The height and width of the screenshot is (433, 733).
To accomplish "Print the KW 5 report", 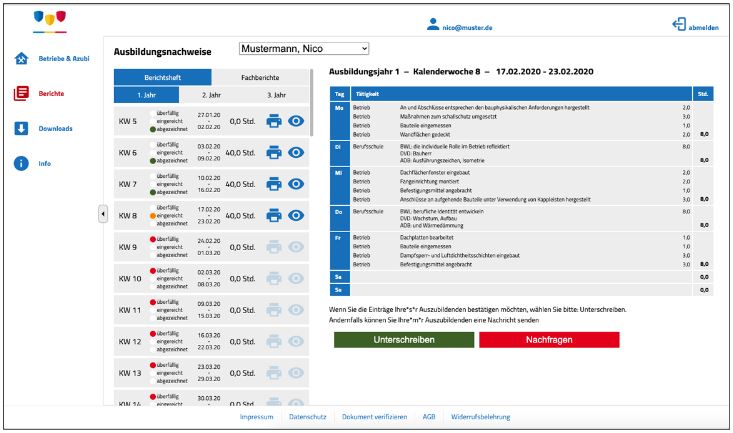I will (274, 121).
